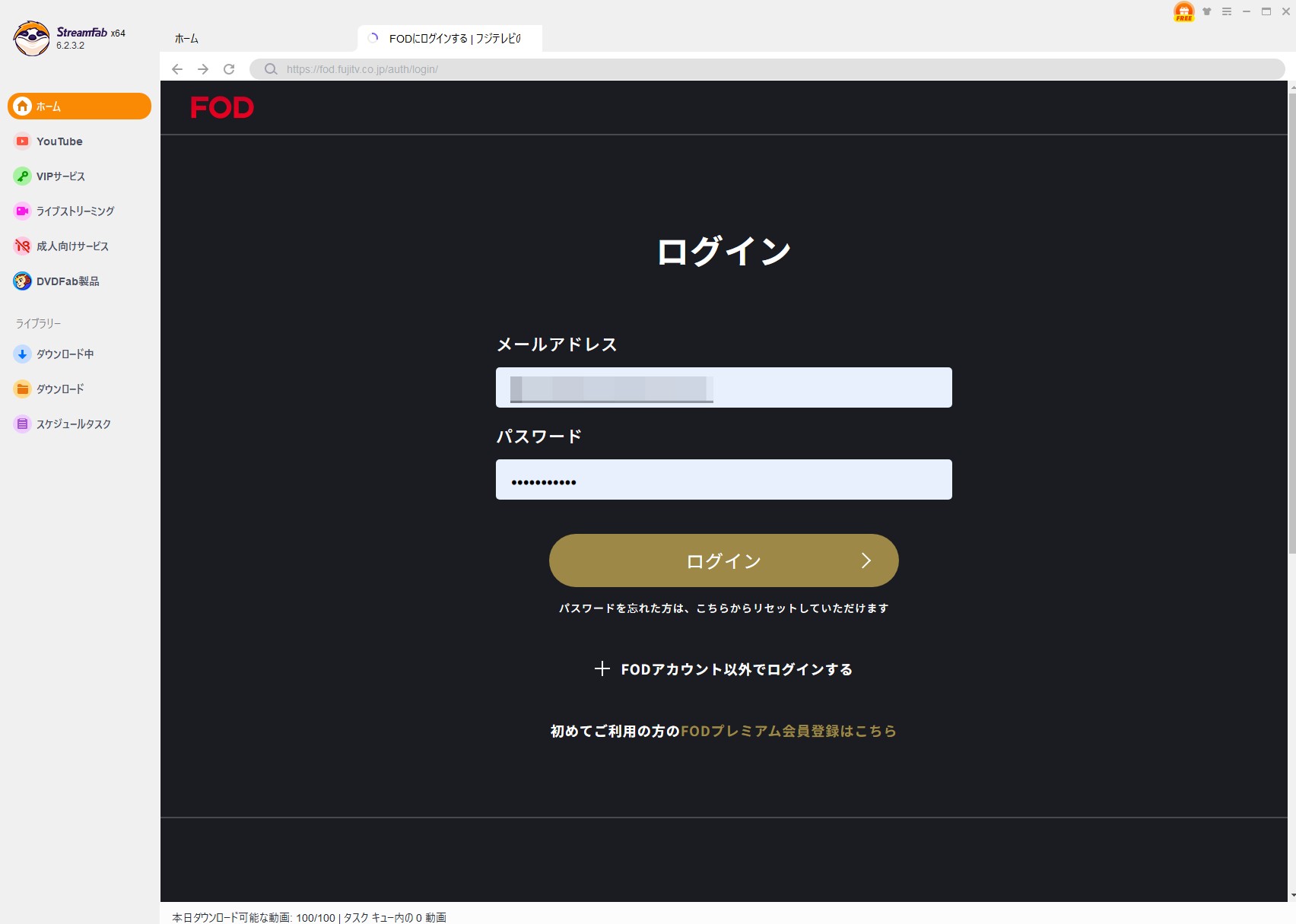Reload the page with refresh icon
Image resolution: width=1296 pixels, height=924 pixels.
point(229,69)
